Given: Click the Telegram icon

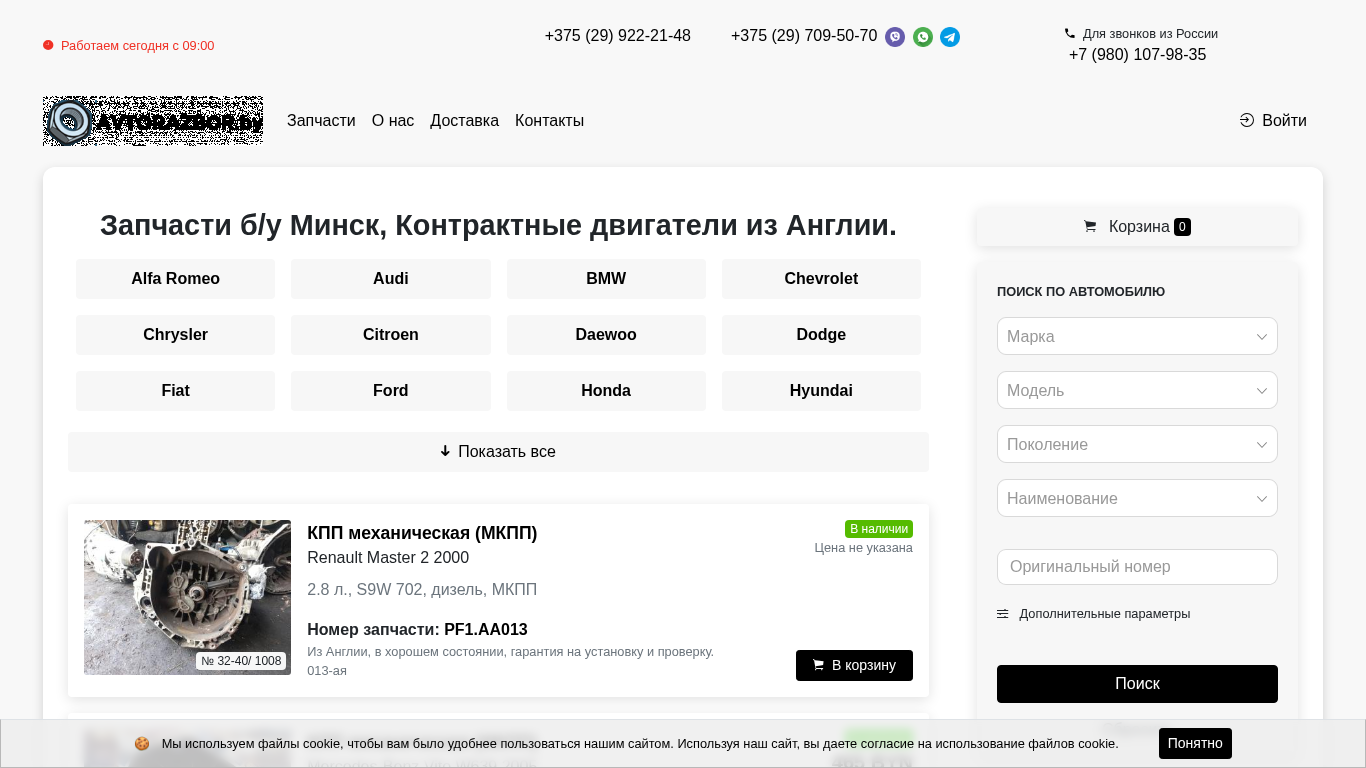Looking at the screenshot, I should 950,37.
